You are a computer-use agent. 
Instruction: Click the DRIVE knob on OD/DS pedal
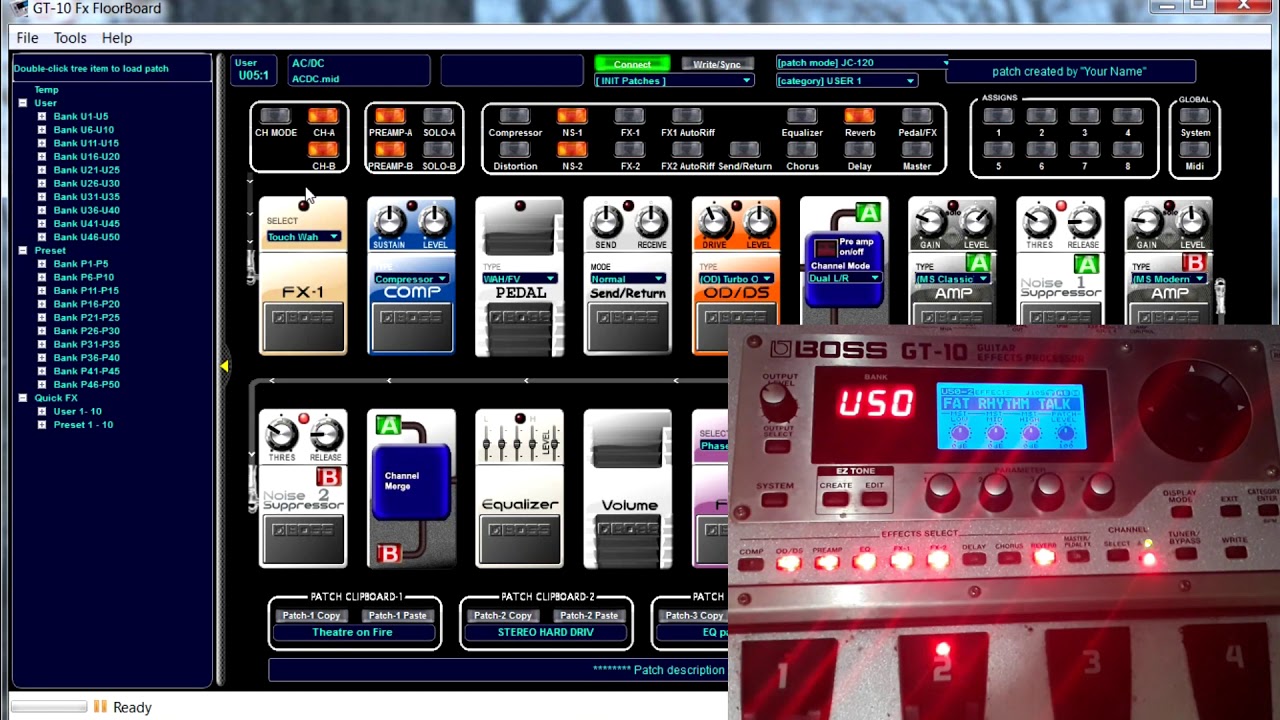[714, 222]
